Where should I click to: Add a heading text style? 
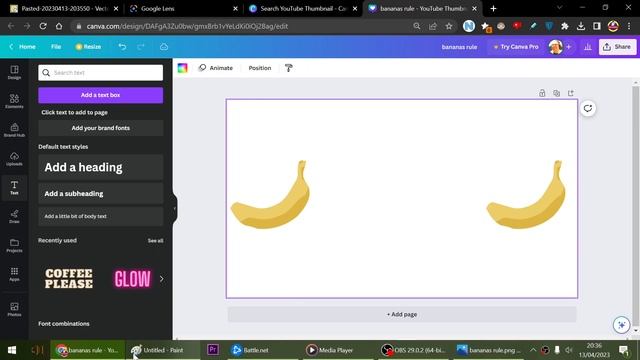[x=100, y=167]
